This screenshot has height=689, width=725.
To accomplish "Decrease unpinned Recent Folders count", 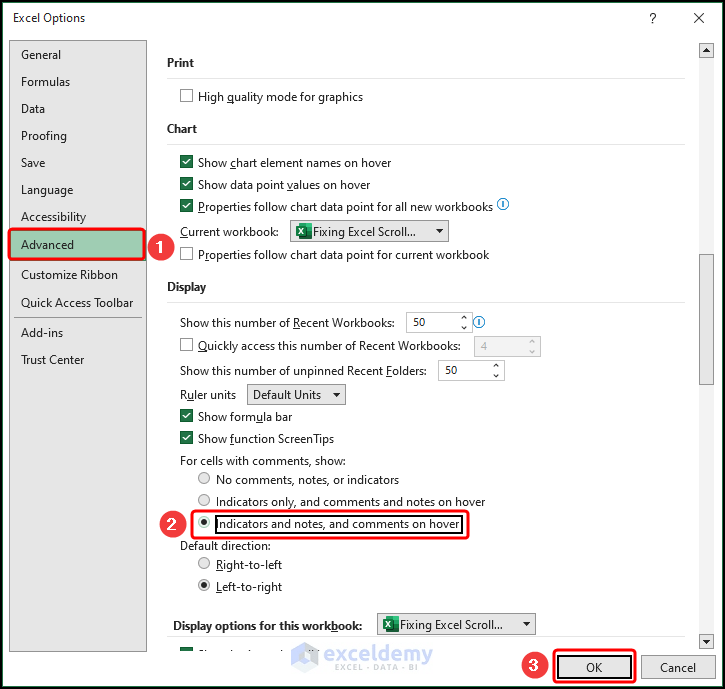I will (496, 375).
